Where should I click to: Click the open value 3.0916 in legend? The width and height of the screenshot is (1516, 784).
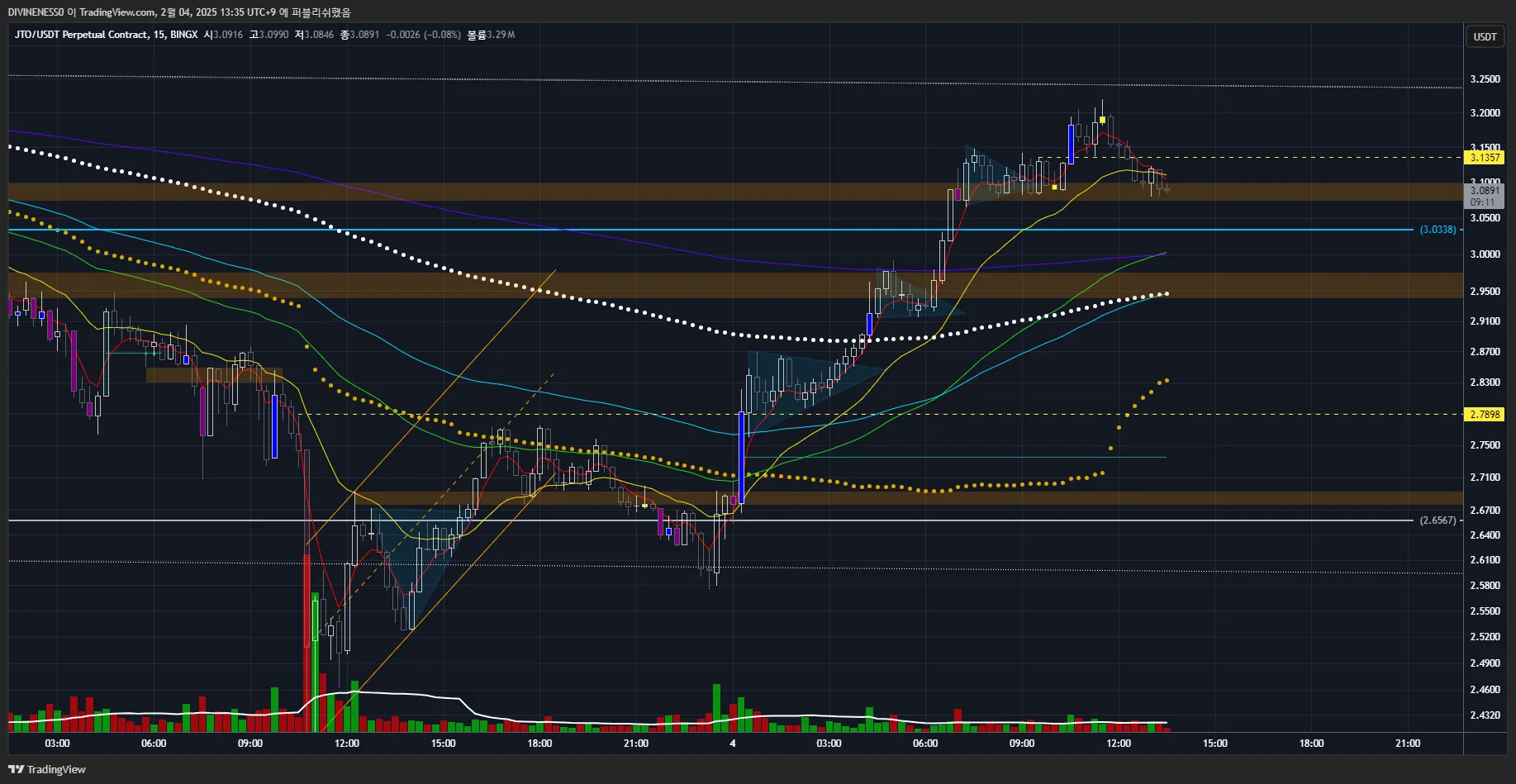coord(228,35)
